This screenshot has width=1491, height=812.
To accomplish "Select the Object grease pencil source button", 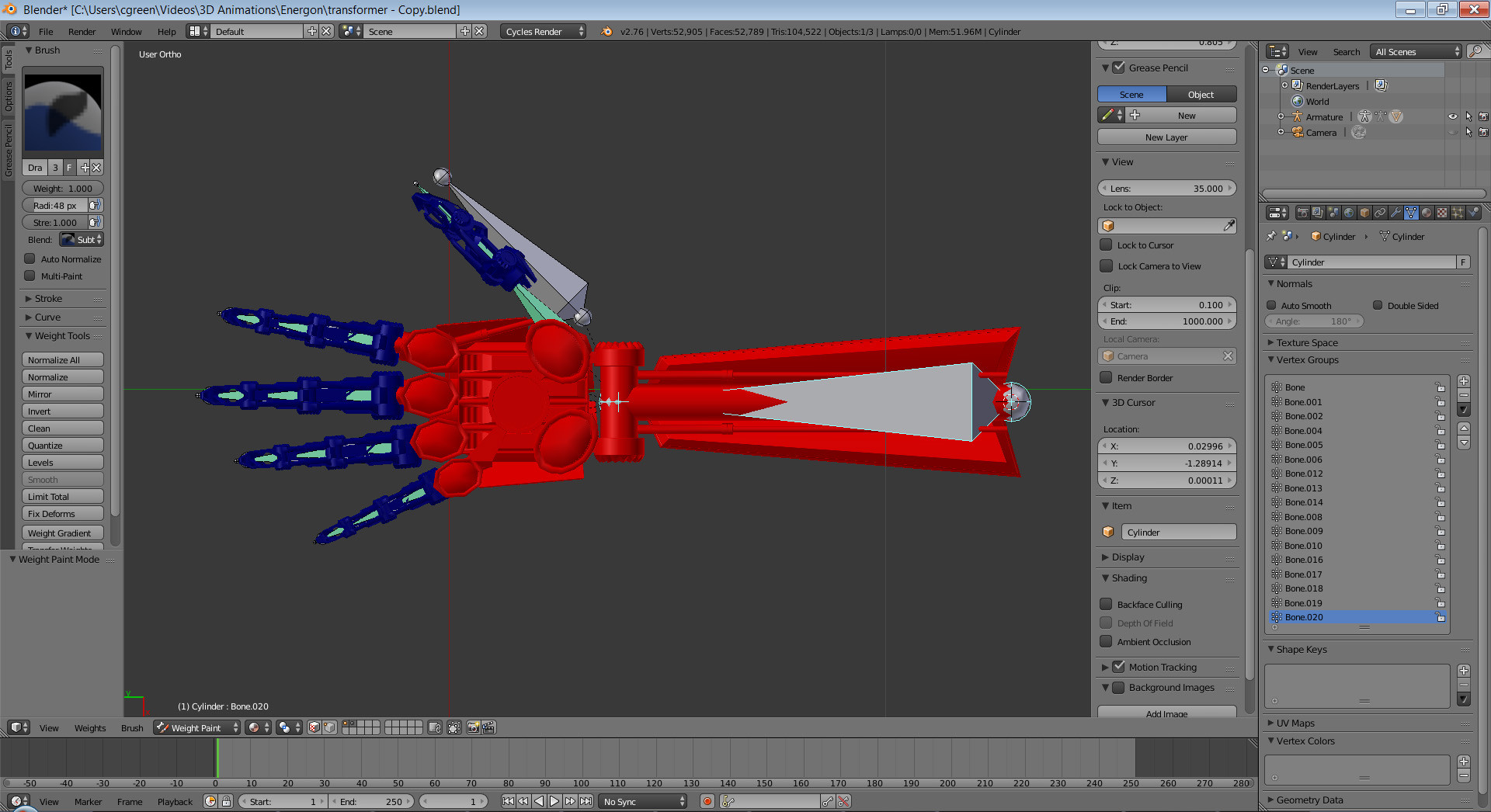I will 1201,94.
